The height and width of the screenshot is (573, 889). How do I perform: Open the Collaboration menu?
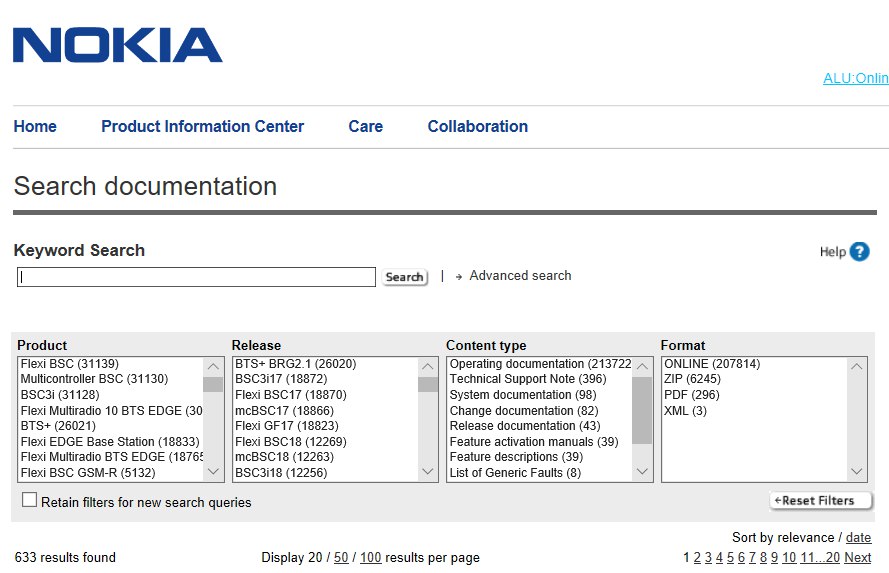click(x=477, y=126)
